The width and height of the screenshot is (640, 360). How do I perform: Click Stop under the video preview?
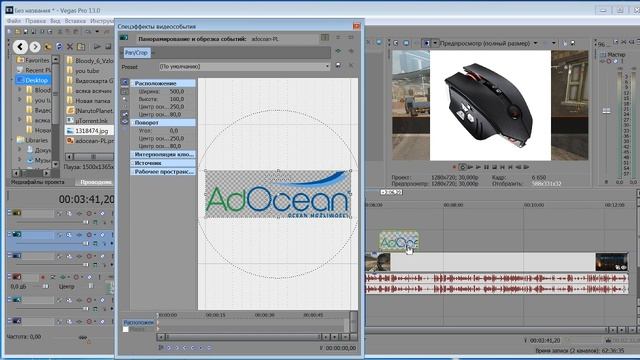click(x=494, y=167)
